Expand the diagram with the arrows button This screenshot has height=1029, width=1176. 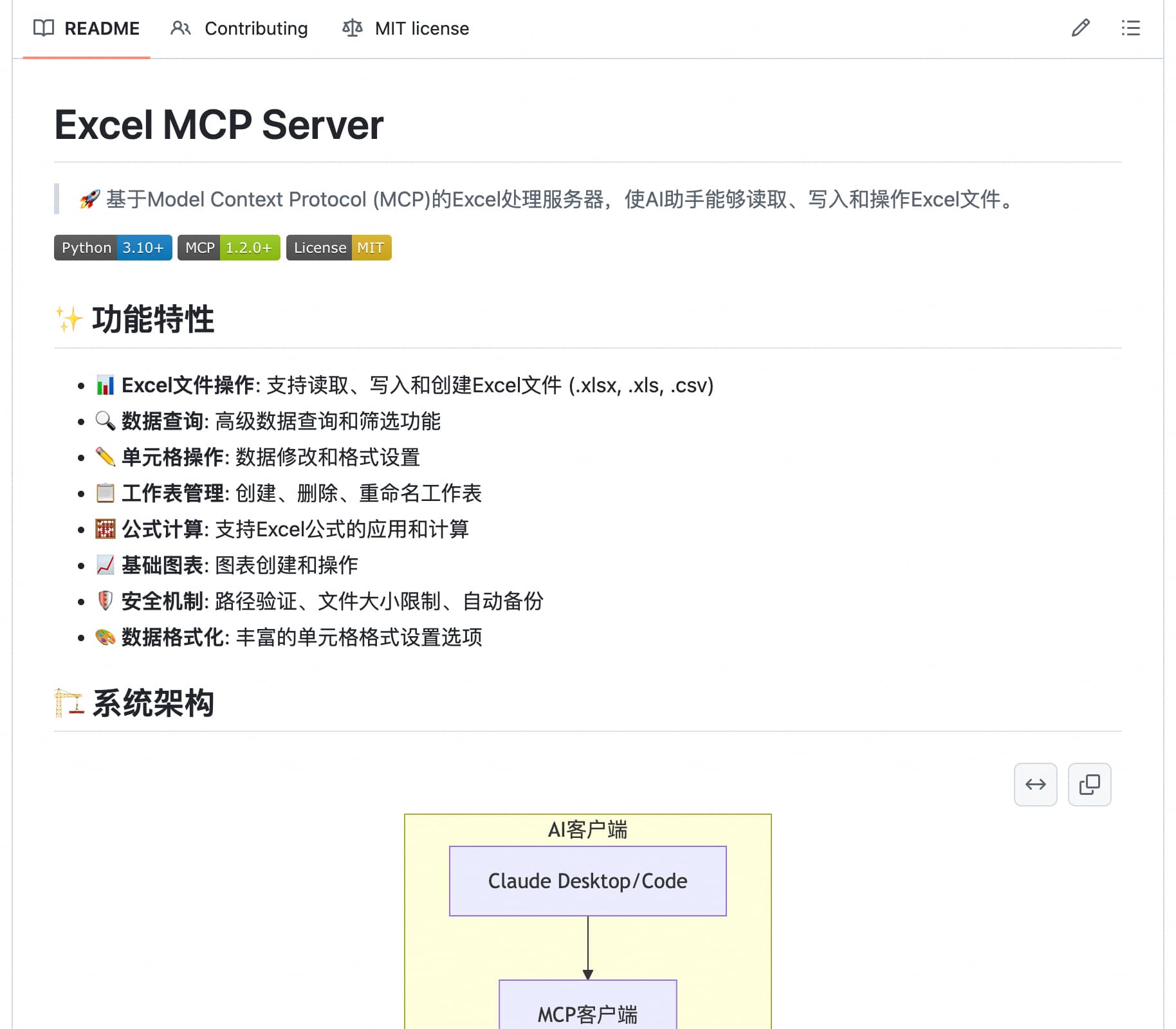tap(1036, 785)
